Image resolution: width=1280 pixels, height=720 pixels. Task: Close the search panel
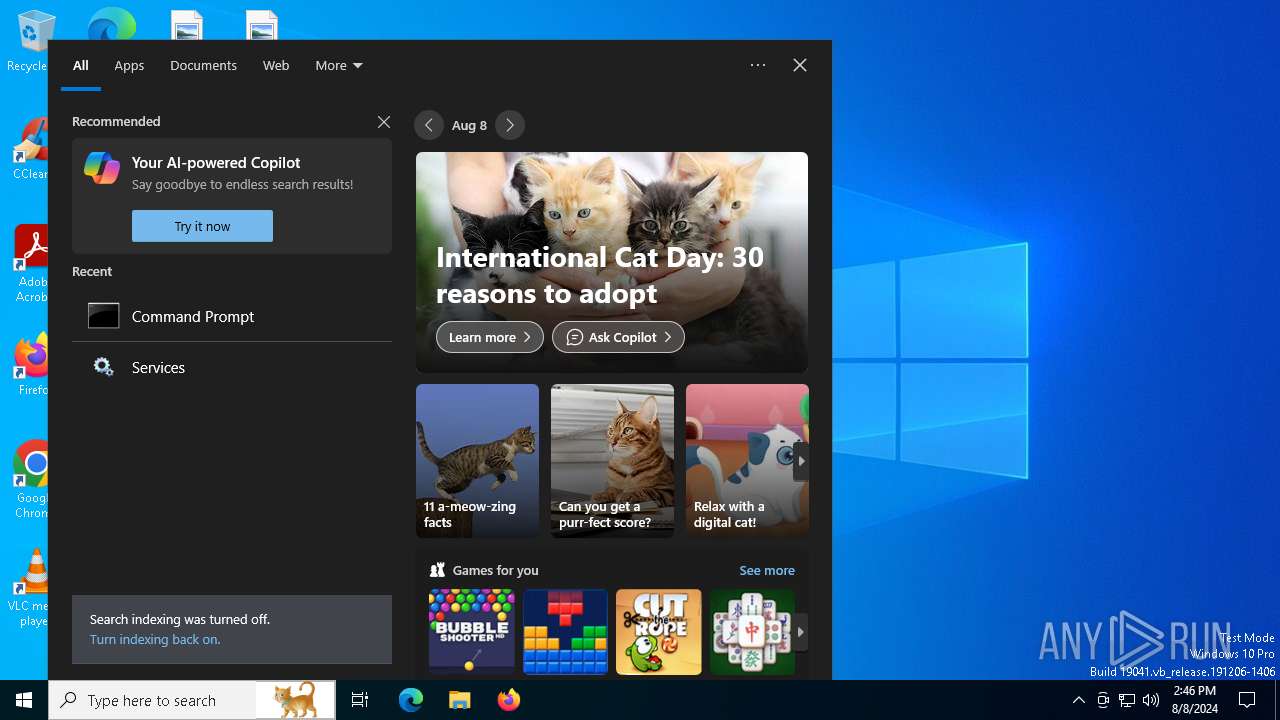pyautogui.click(x=800, y=65)
